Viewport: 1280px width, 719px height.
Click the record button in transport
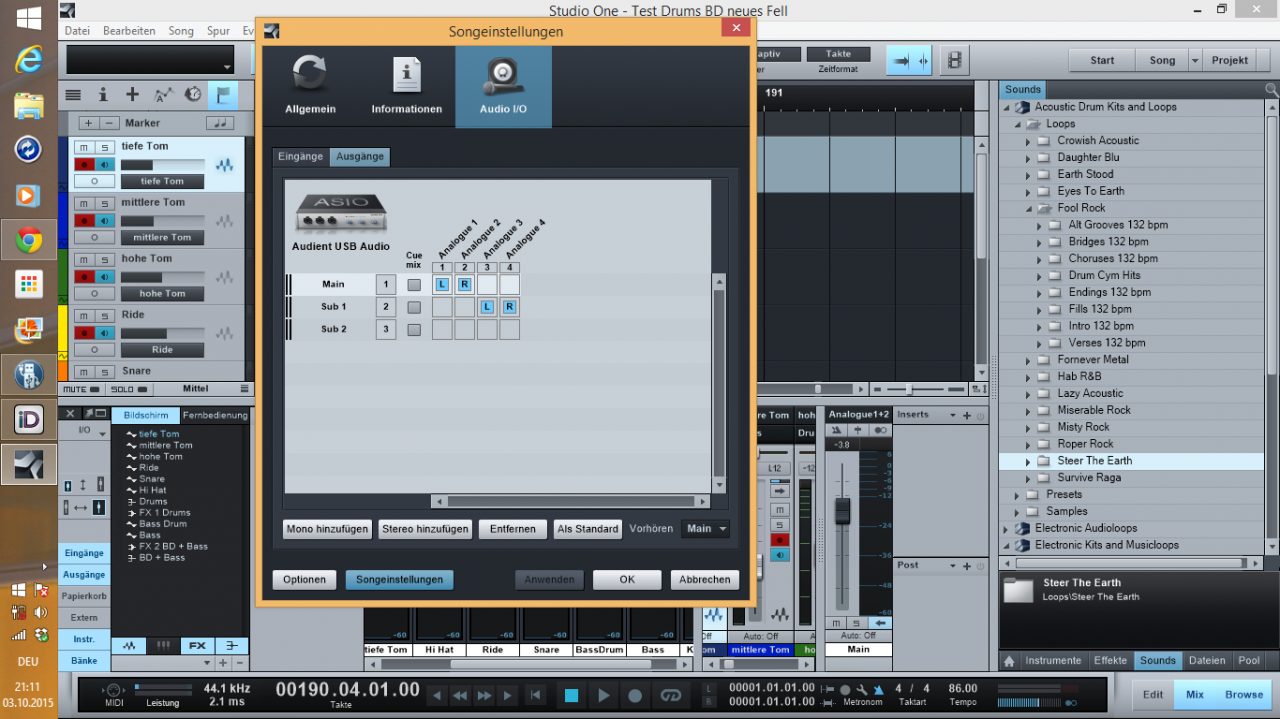click(x=635, y=695)
